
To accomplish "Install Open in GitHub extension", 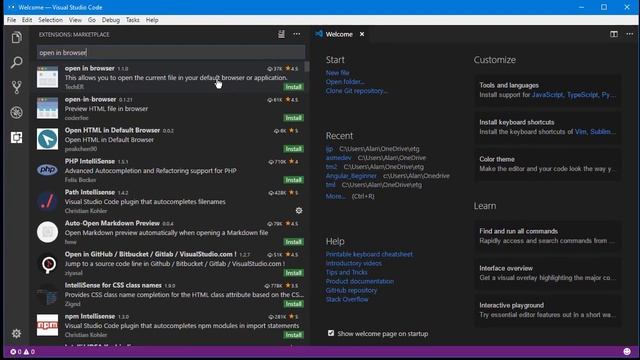I will tap(293, 273).
